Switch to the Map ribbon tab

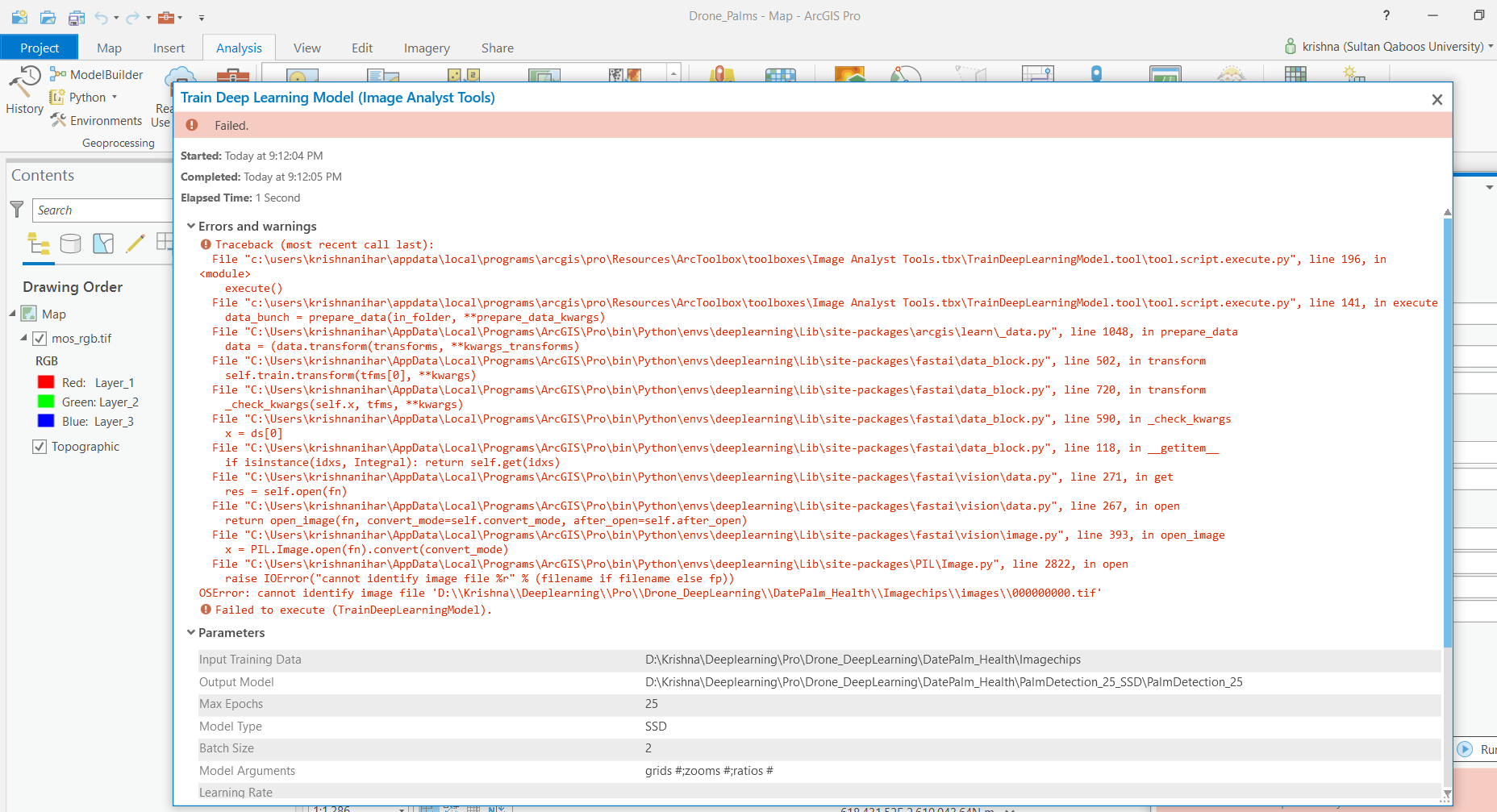(109, 48)
